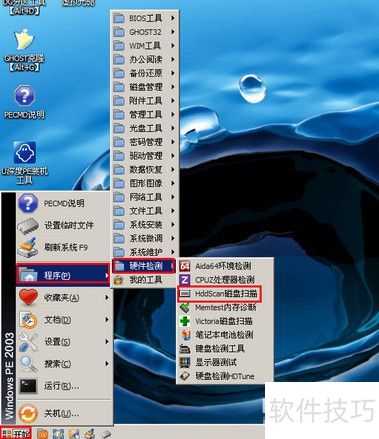Open the 系统维护 menu entry
379x439 pixels.
click(145, 252)
